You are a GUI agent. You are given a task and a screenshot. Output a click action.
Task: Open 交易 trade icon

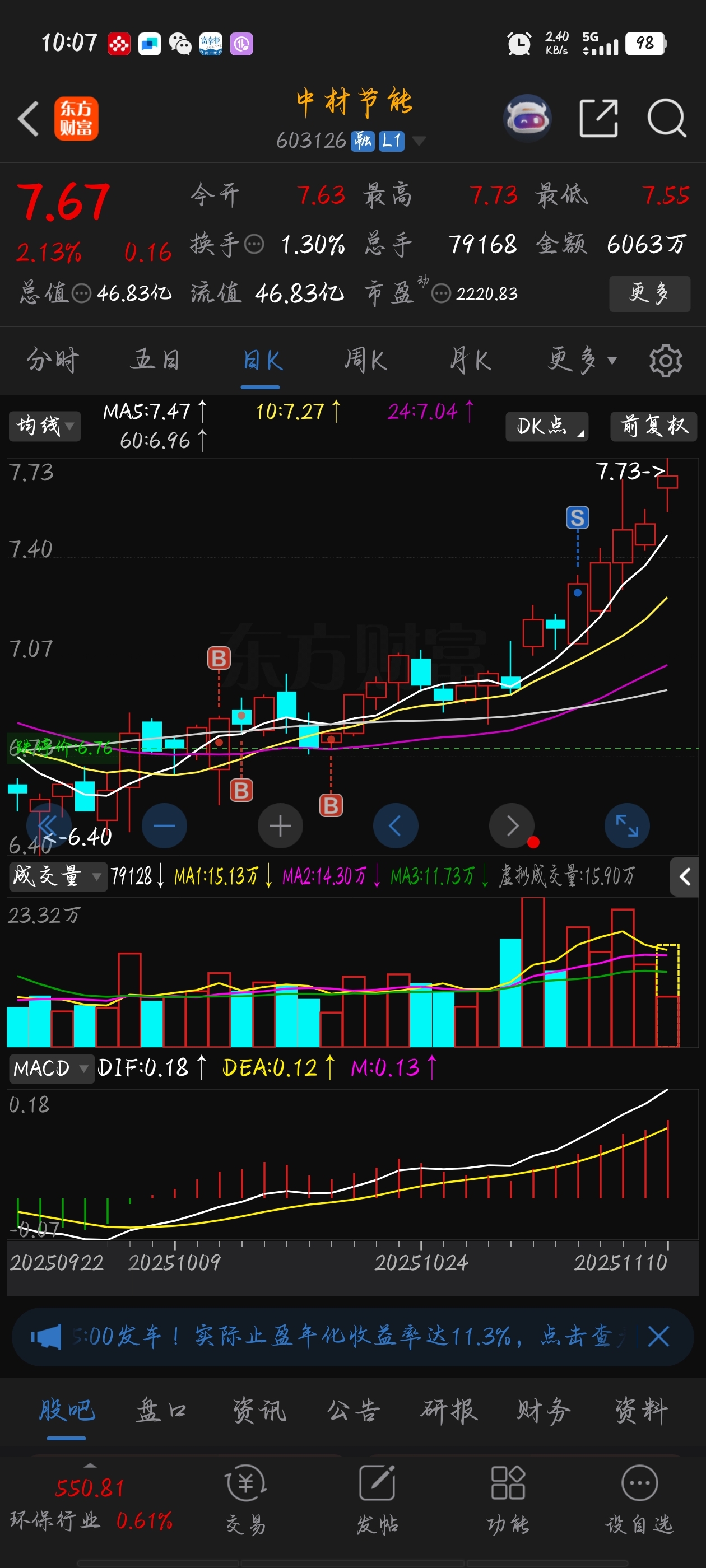point(245,1499)
